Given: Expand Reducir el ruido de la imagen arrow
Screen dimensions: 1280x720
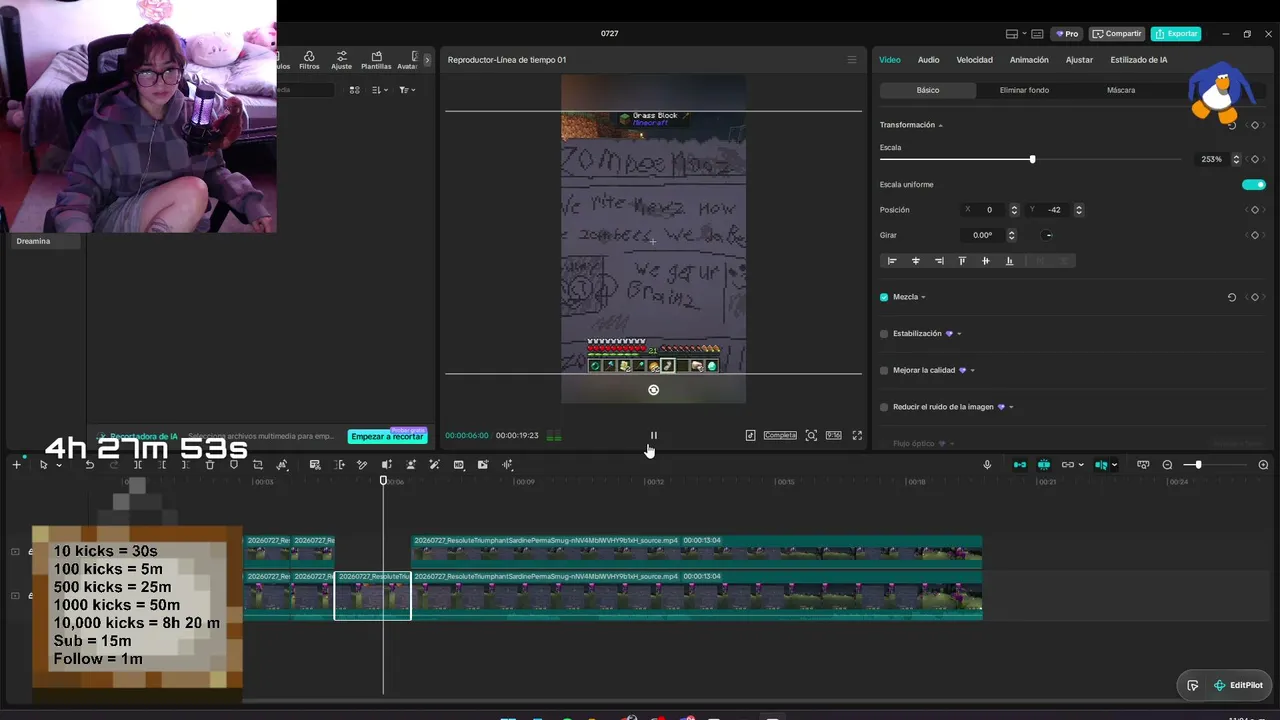Looking at the screenshot, I should click(x=1011, y=408).
